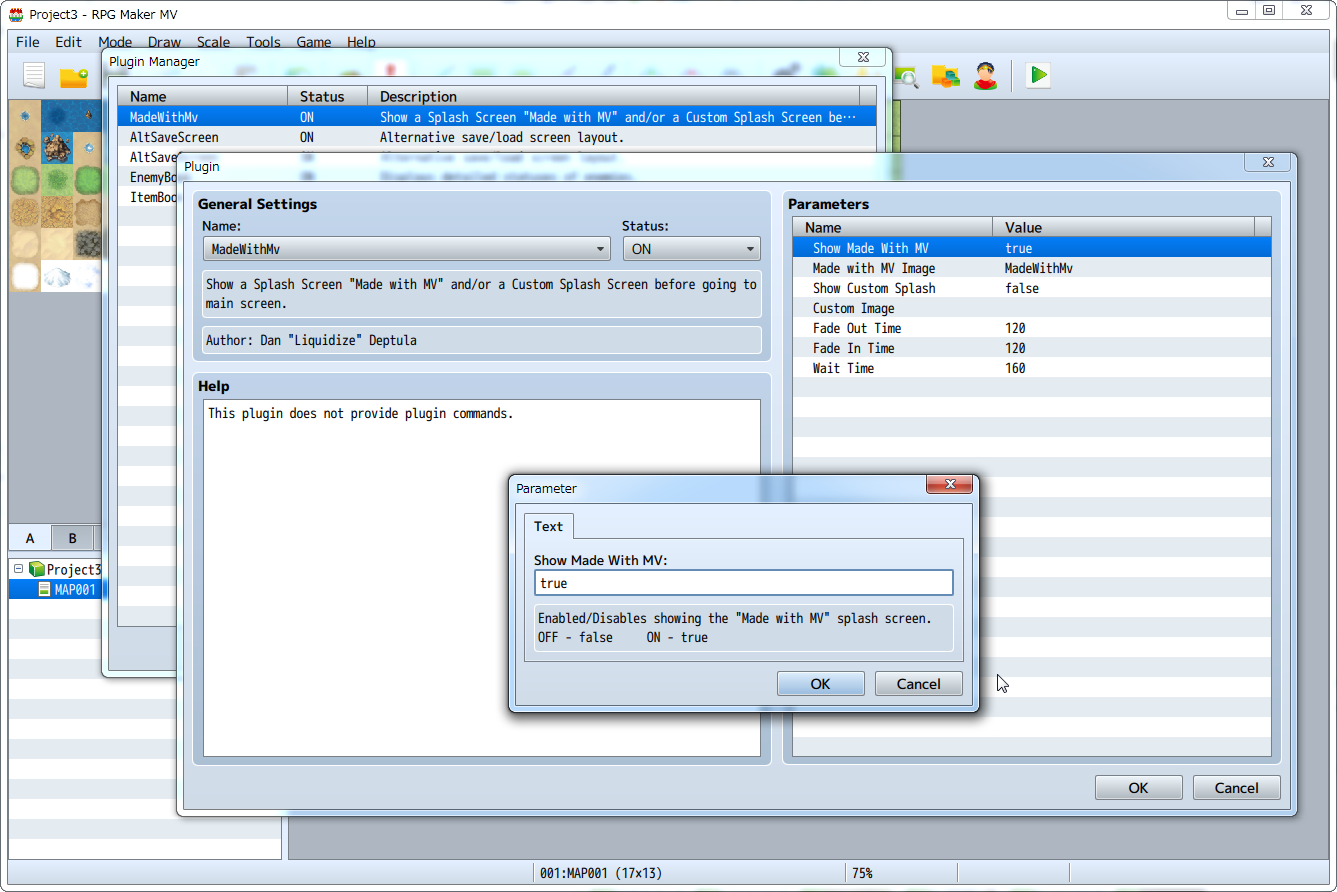Collapse the Project3 tree node
The image size is (1337, 892).
pyautogui.click(x=18, y=569)
